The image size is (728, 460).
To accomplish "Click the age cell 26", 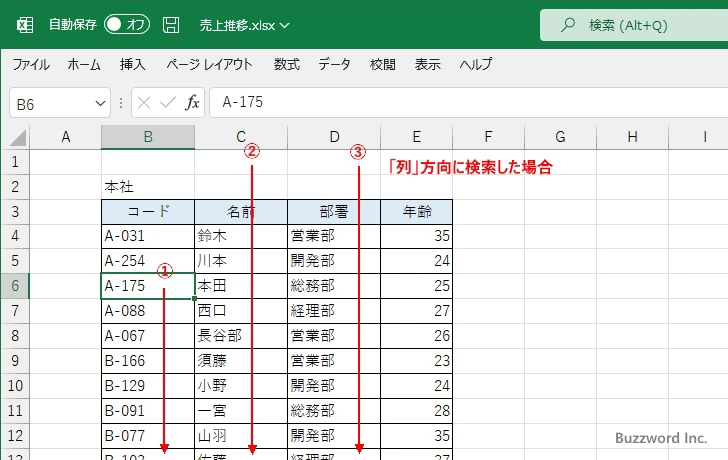I will tap(416, 336).
